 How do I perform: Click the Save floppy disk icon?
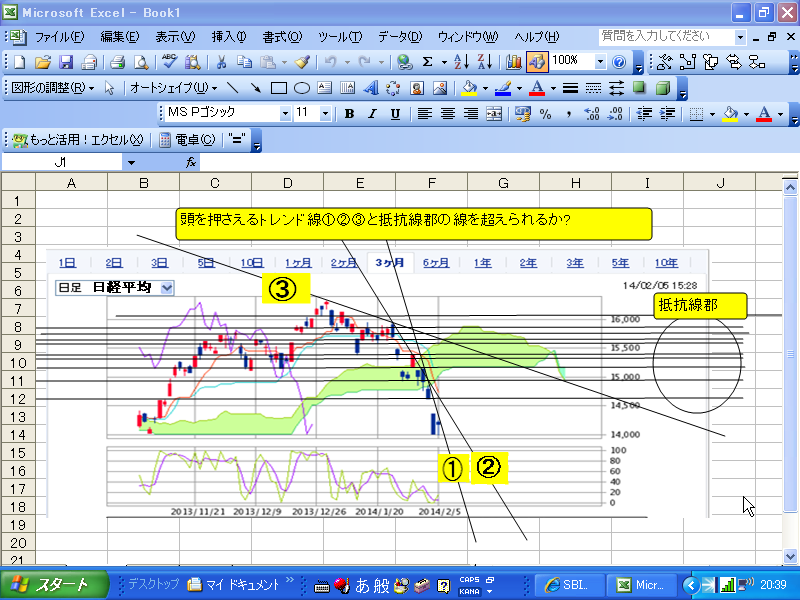pos(66,62)
